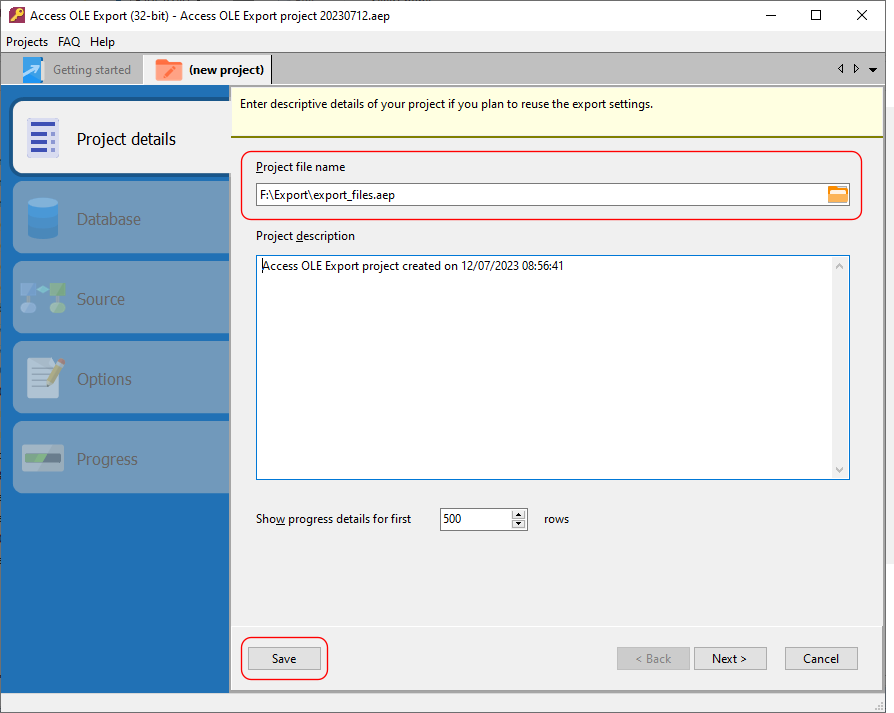Increase rows value with up spinner arrow
This screenshot has height=713, width=894.
pos(518,515)
